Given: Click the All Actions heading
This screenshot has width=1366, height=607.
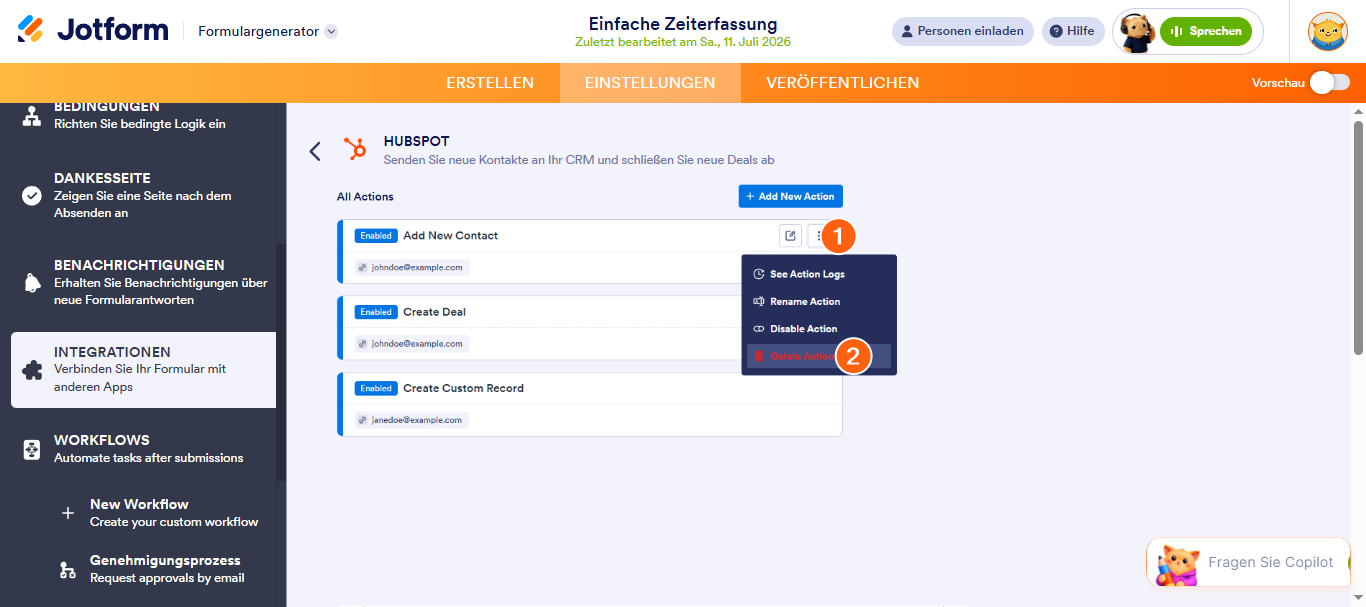Looking at the screenshot, I should 365,197.
